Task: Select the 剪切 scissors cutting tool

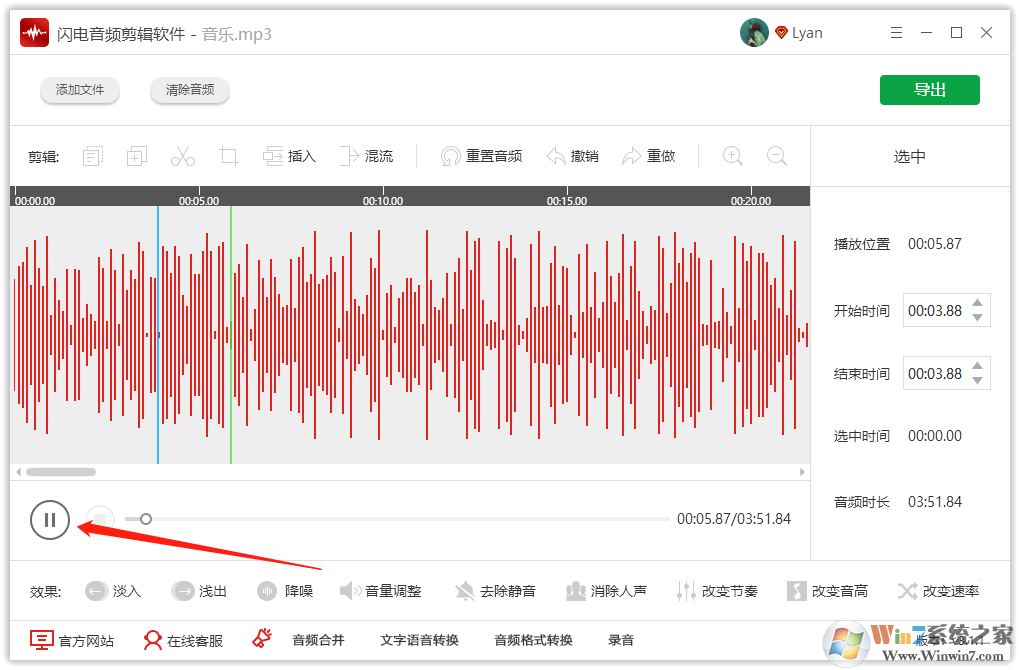Action: pos(182,155)
